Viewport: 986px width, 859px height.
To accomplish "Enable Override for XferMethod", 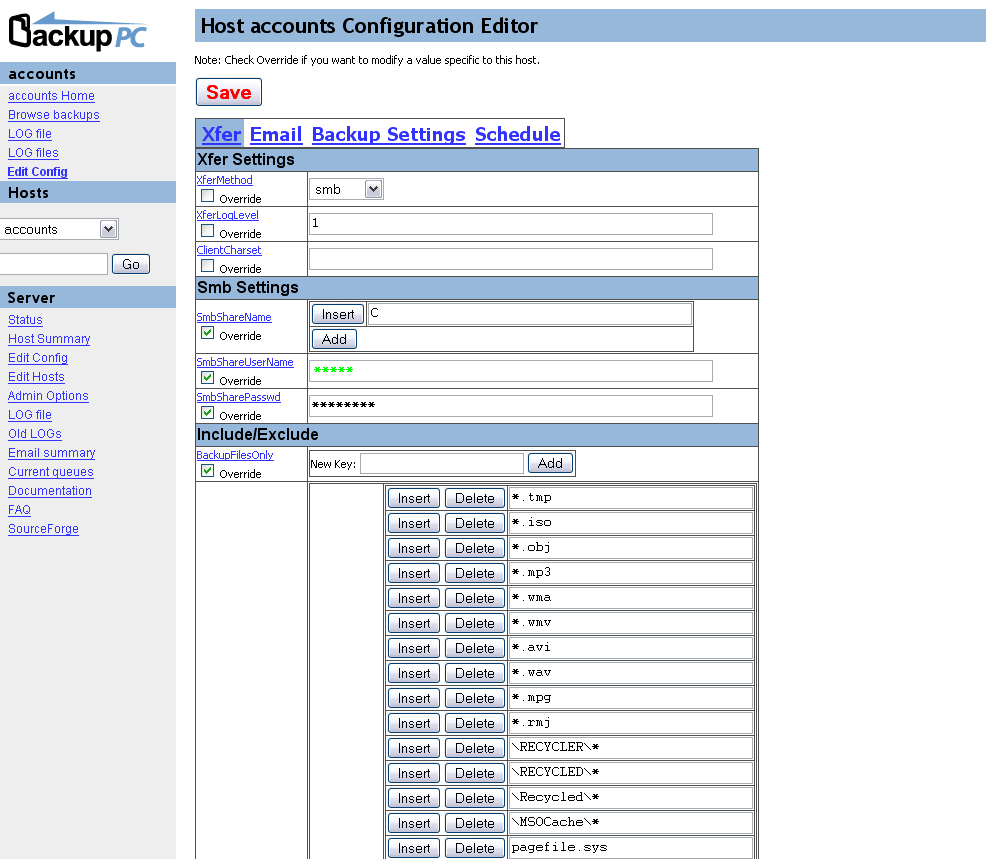I will [208, 196].
